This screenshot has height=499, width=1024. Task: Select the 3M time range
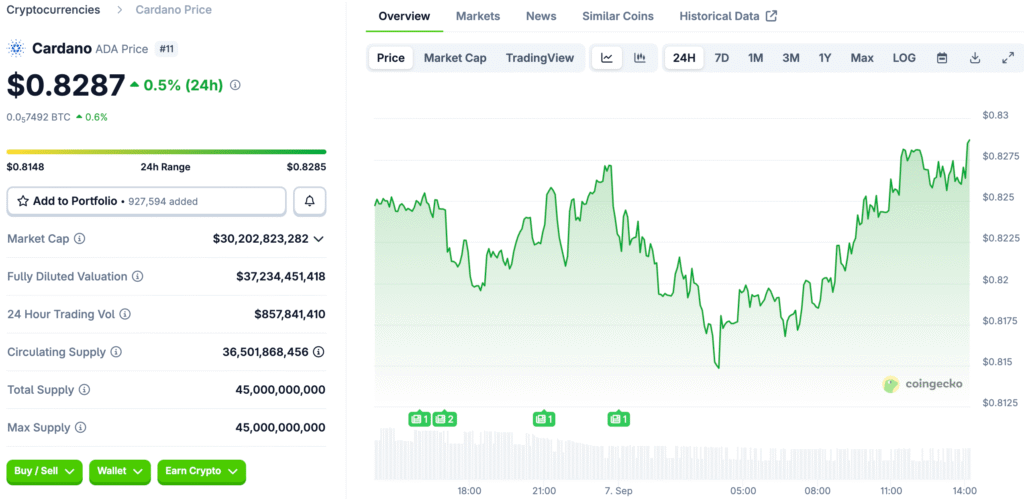pyautogui.click(x=791, y=58)
